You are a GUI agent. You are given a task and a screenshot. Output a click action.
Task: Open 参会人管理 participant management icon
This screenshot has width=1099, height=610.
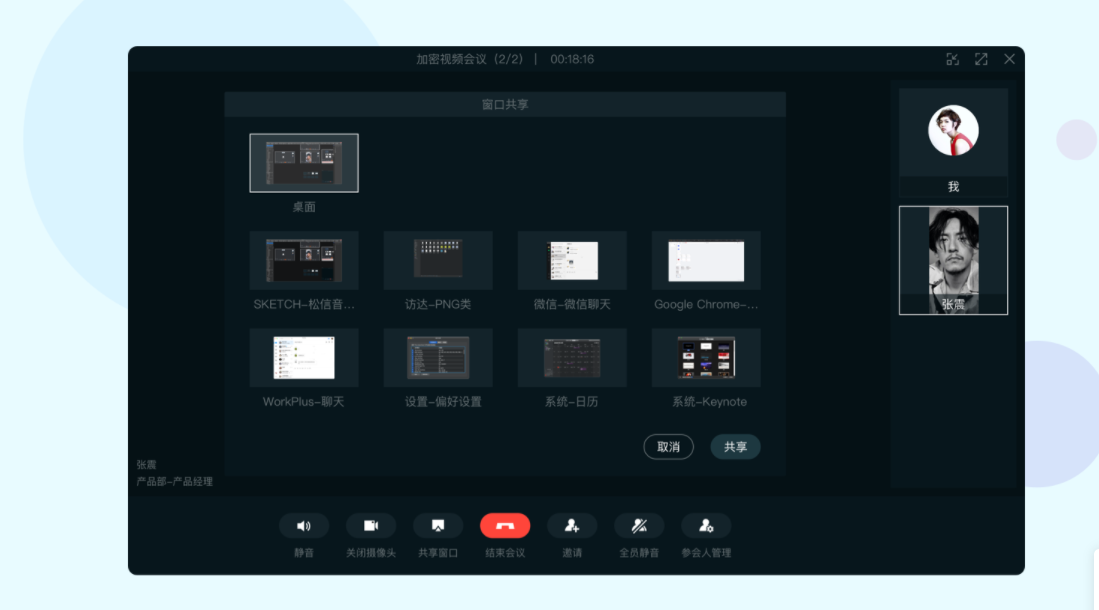[x=706, y=526]
